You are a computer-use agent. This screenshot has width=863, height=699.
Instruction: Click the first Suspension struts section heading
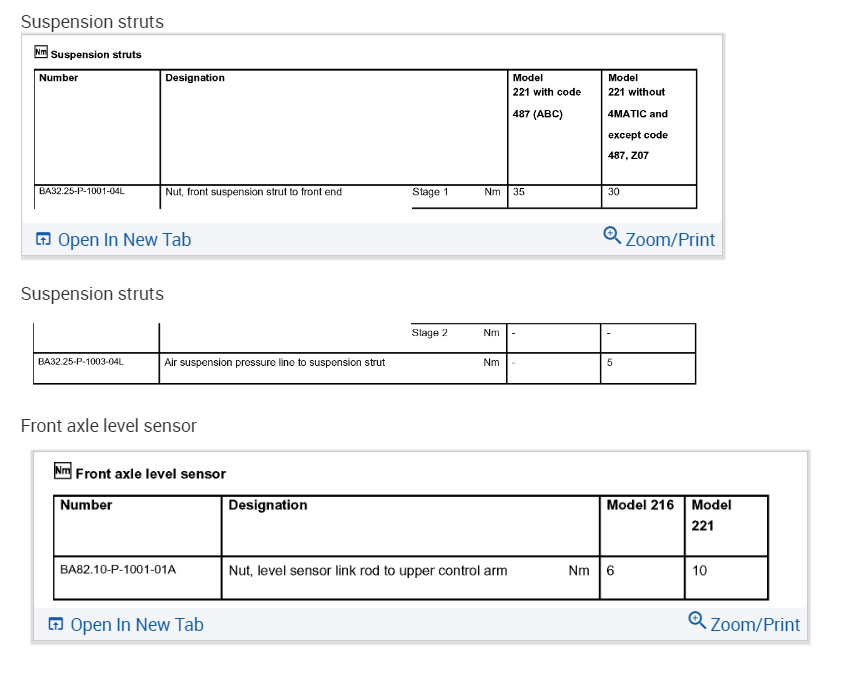(x=92, y=21)
